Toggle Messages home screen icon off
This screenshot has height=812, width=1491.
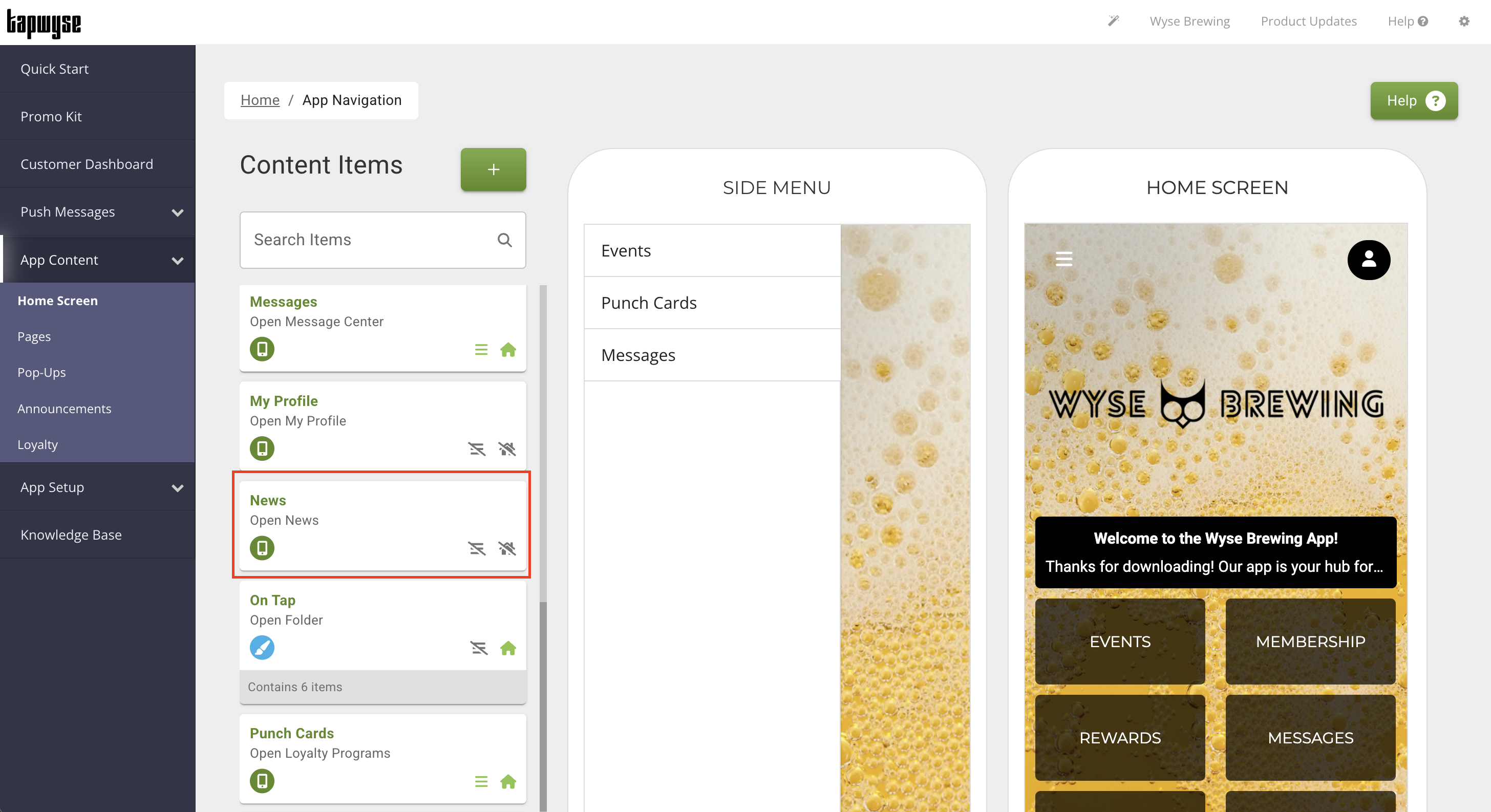tap(508, 350)
